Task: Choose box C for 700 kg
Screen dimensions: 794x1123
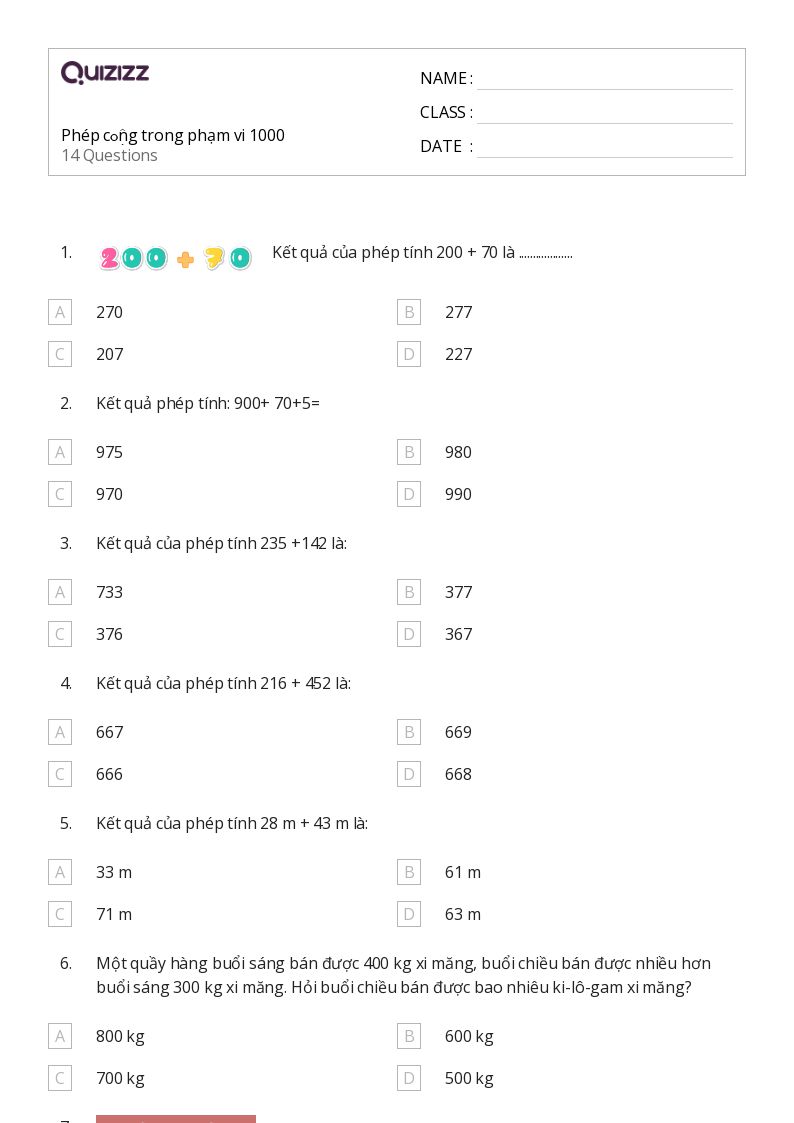Action: click(x=60, y=1078)
